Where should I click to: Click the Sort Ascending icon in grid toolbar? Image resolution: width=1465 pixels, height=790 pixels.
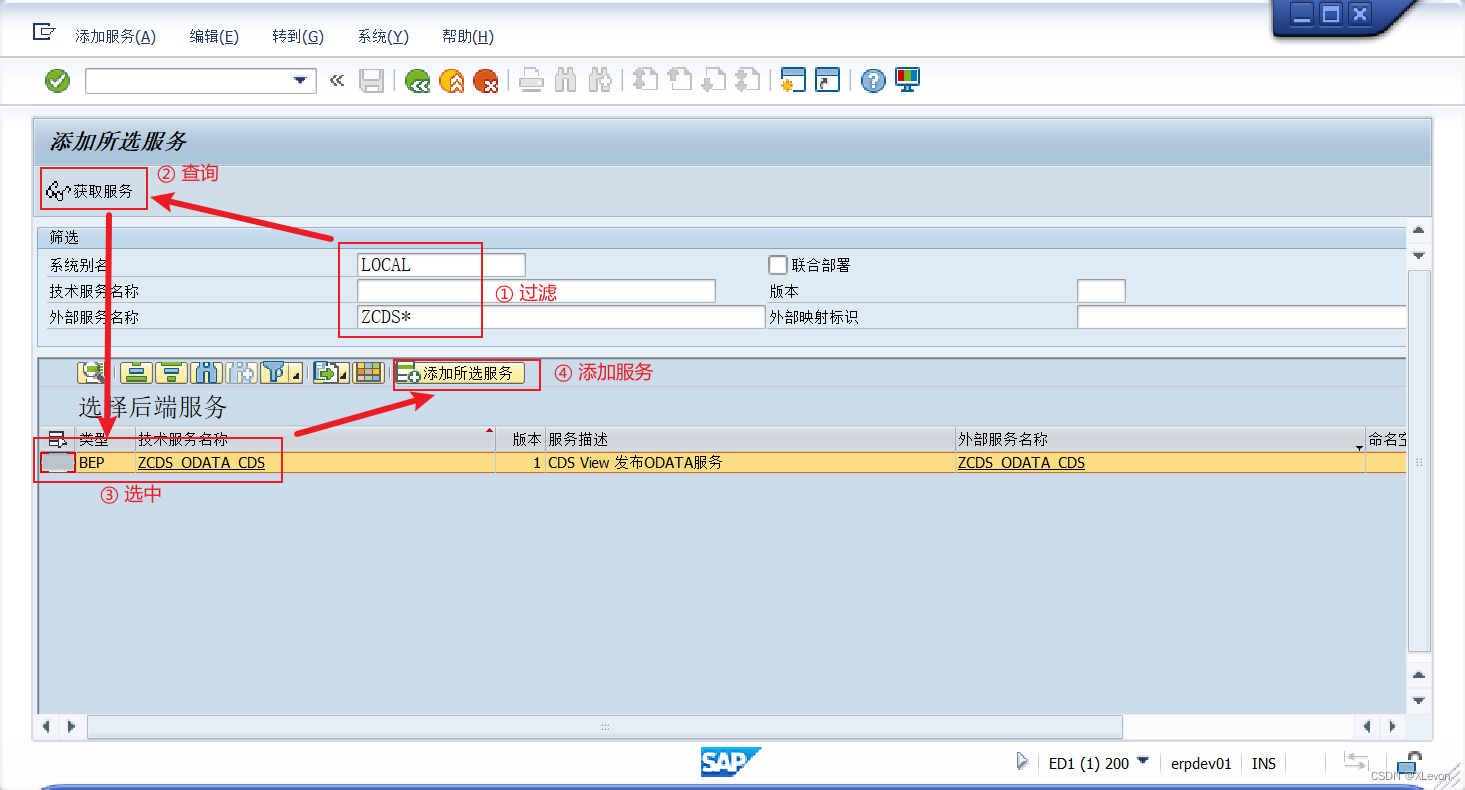pos(138,373)
